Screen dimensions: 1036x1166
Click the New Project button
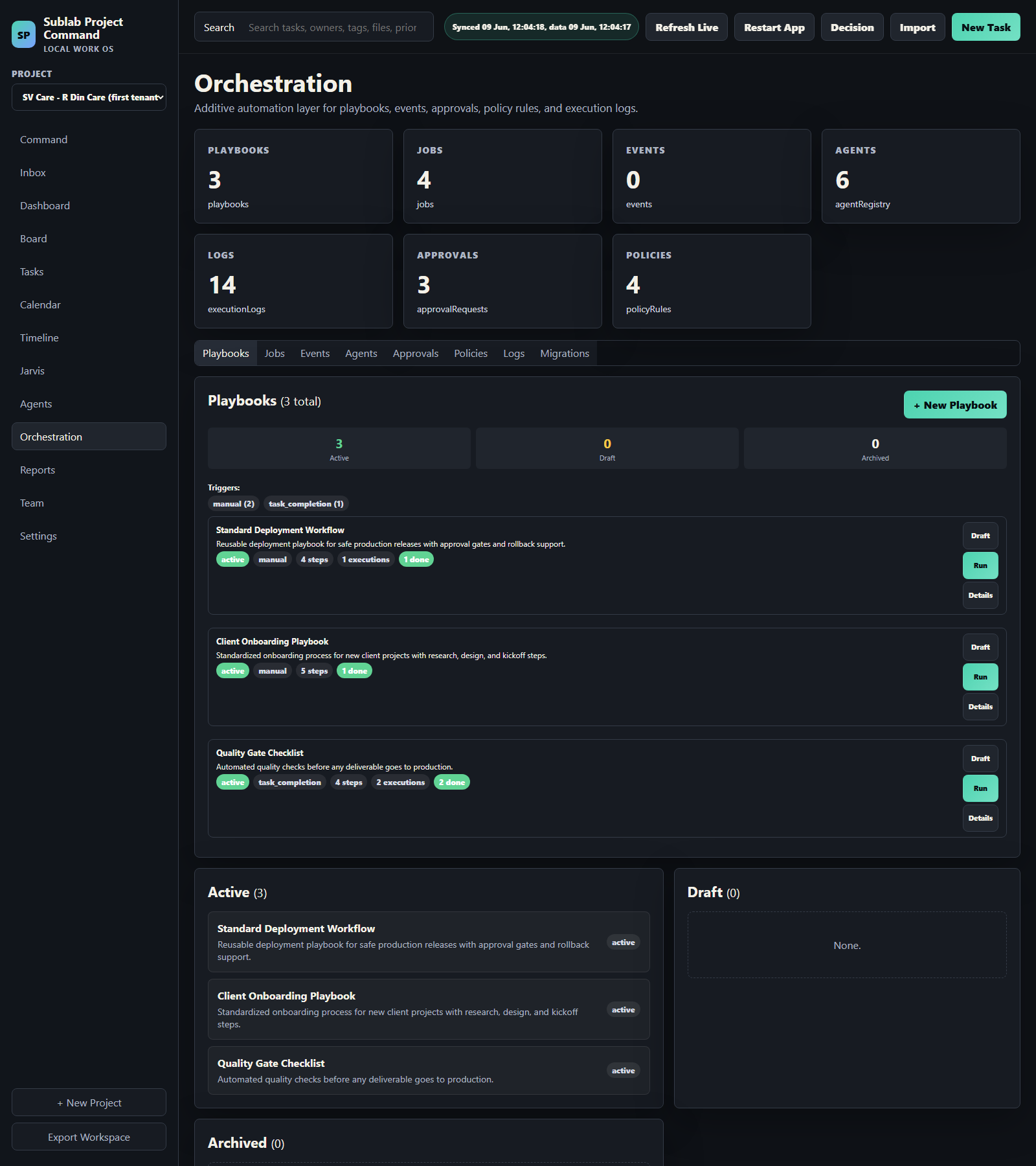coord(89,1103)
